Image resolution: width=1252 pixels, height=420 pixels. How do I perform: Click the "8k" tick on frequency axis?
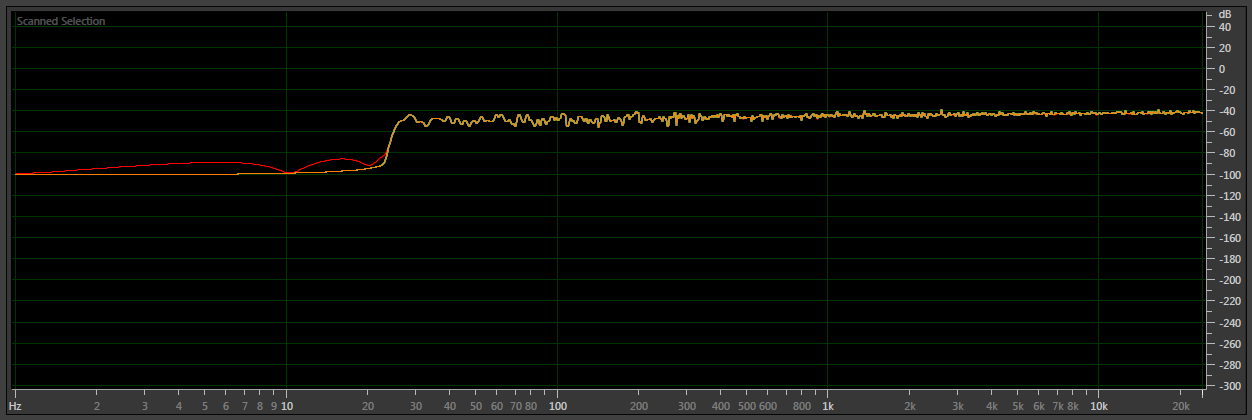point(1072,407)
